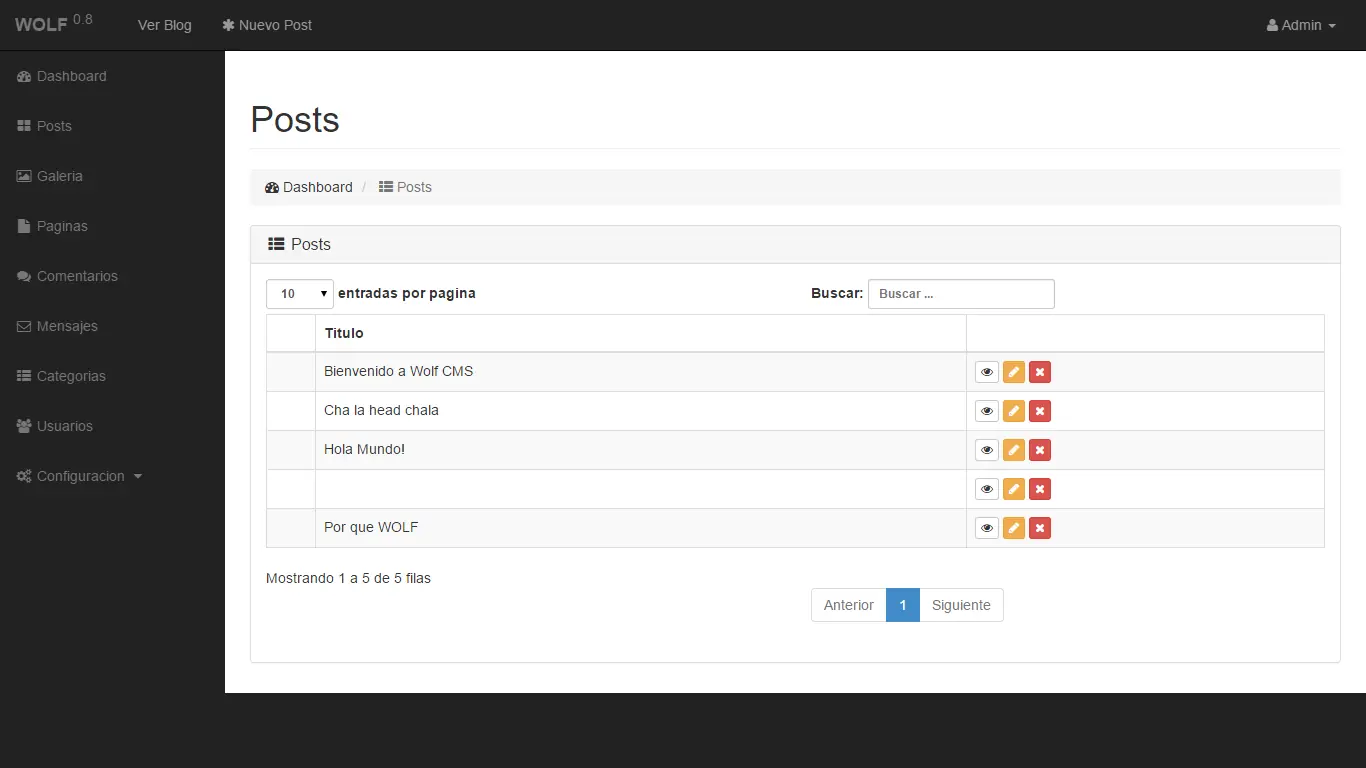Go to Anterior page
The image size is (1366, 768).
pyautogui.click(x=849, y=605)
